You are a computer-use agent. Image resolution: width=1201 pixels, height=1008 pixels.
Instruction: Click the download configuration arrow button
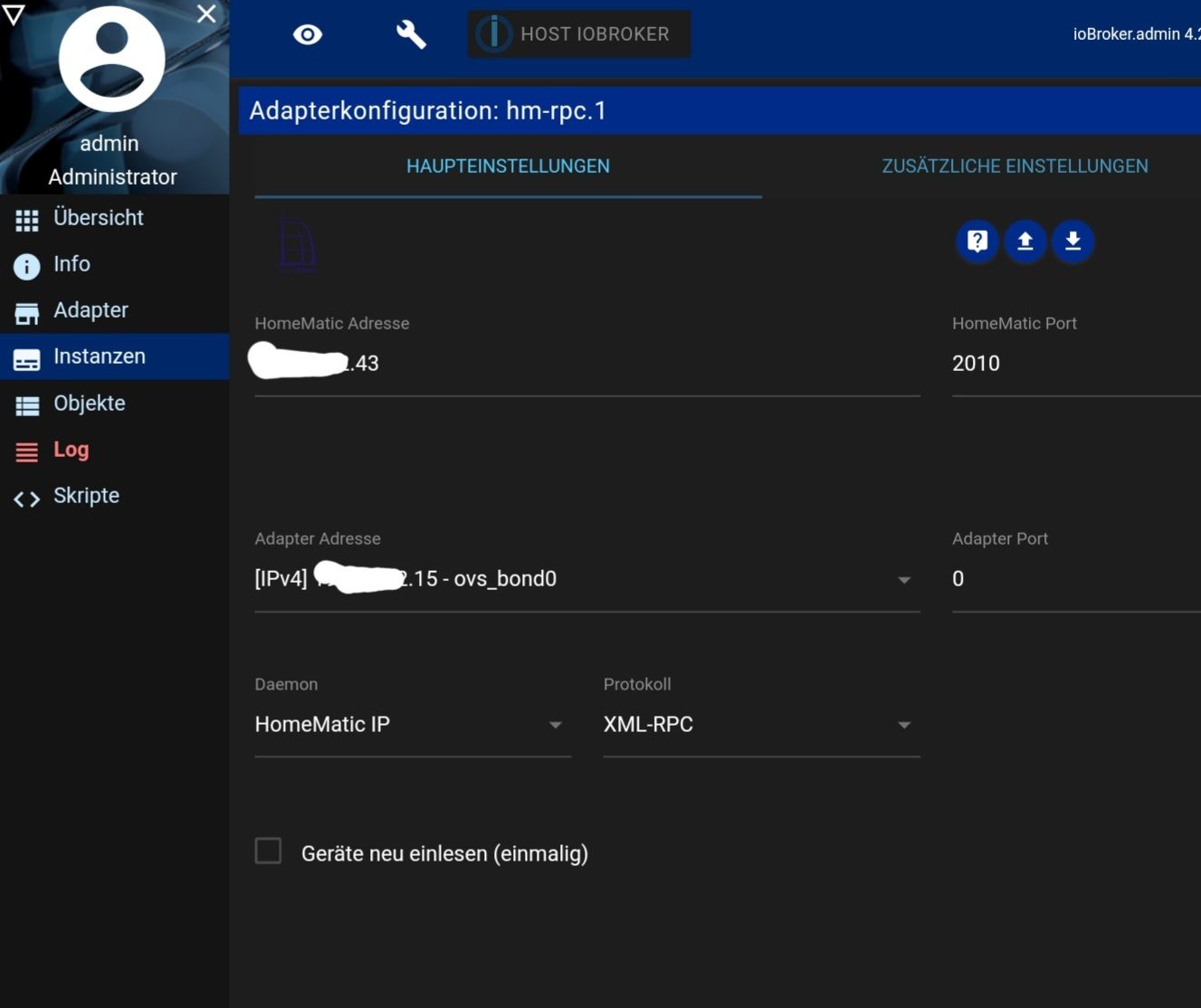coord(1073,241)
